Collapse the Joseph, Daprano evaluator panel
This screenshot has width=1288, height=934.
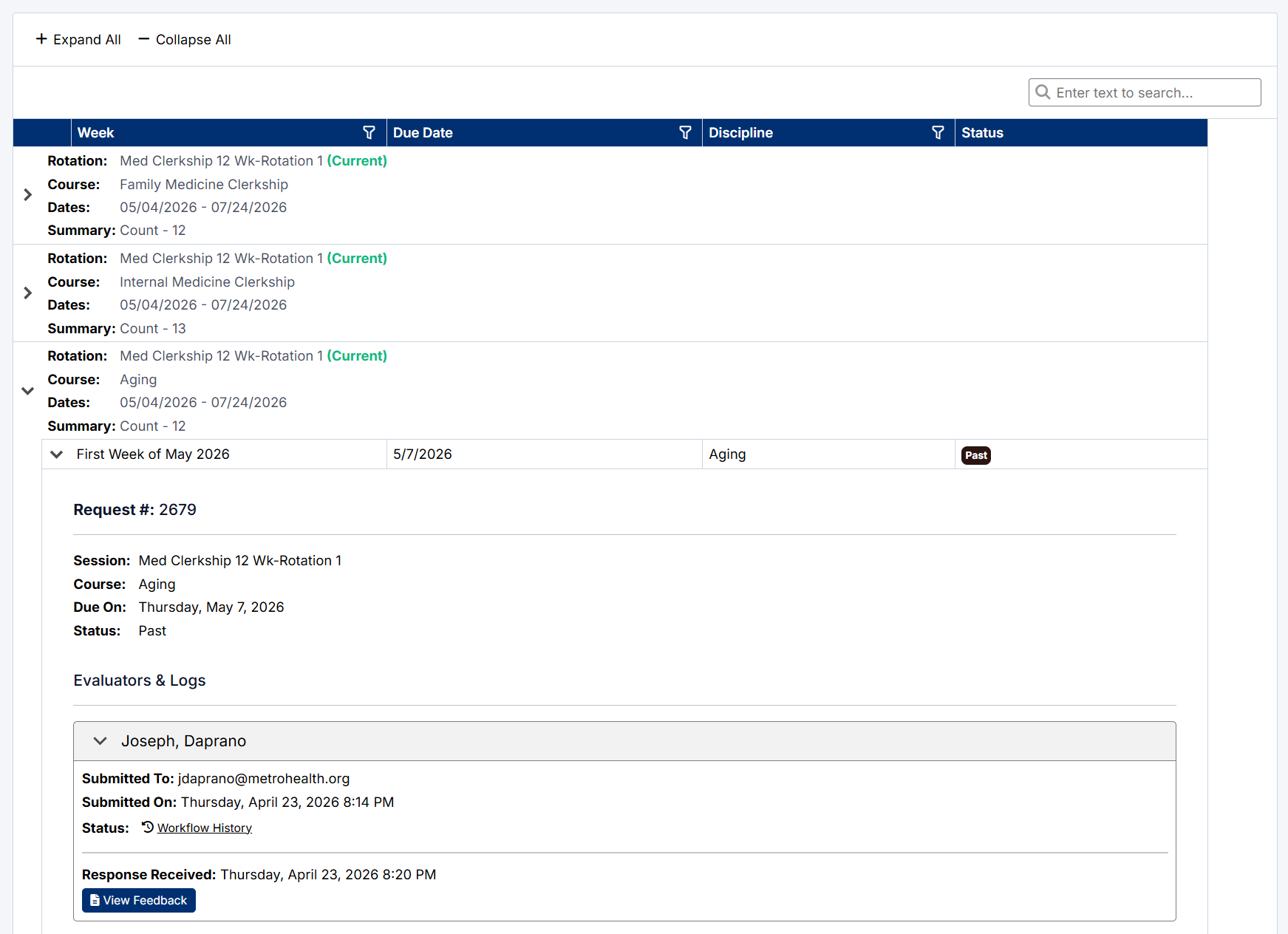click(100, 741)
